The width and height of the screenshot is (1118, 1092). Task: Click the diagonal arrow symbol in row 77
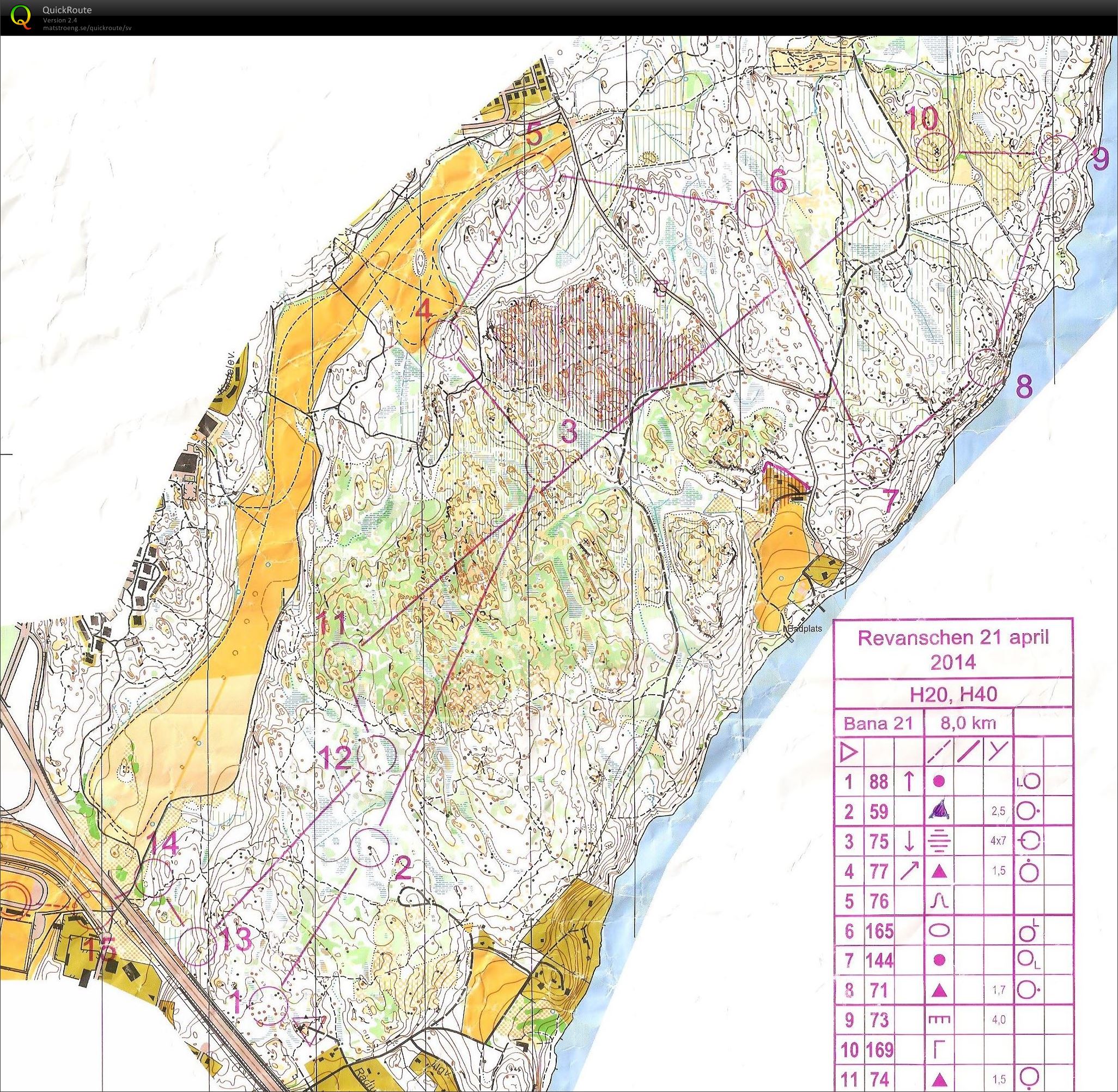click(x=909, y=872)
